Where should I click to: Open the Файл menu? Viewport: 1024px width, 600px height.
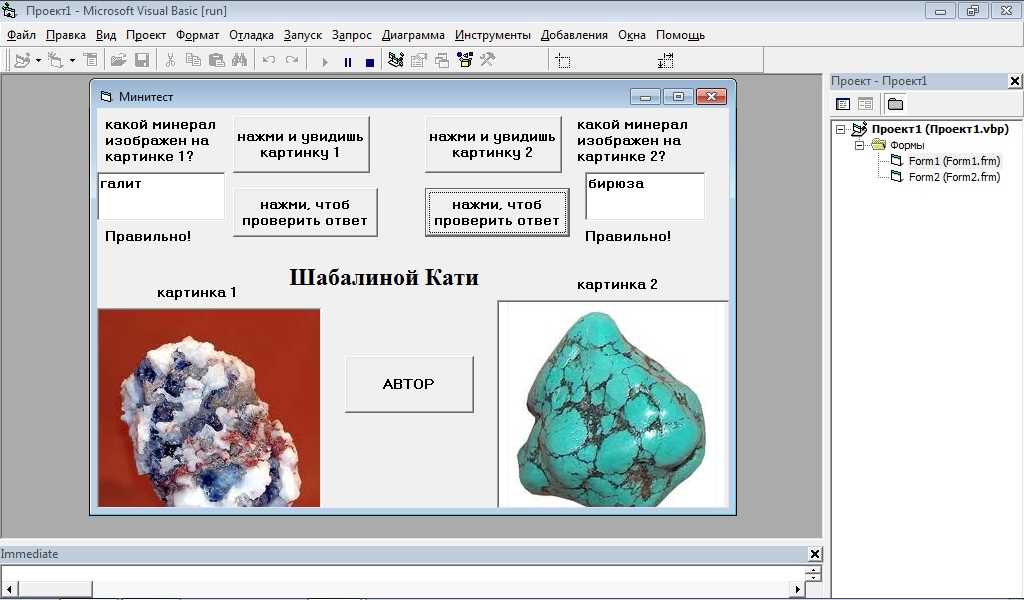pyautogui.click(x=22, y=35)
